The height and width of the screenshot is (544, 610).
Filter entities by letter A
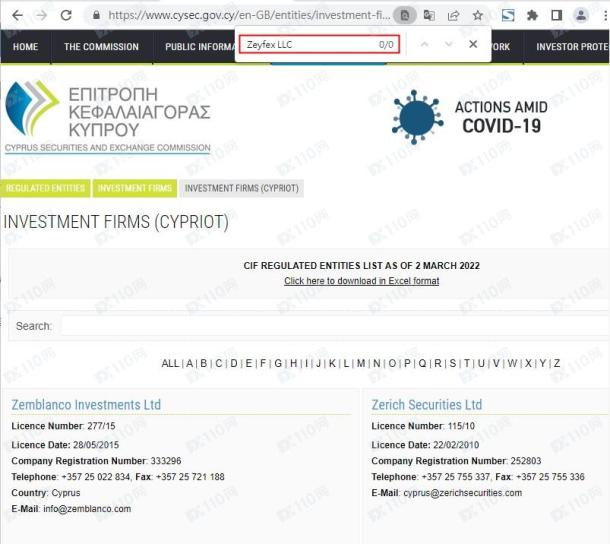[189, 363]
